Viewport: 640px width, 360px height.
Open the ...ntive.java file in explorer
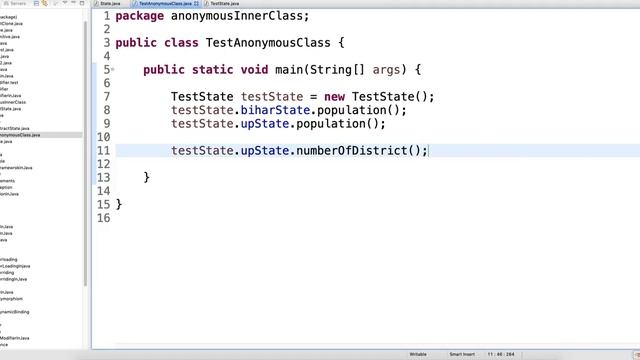[x=10, y=37]
